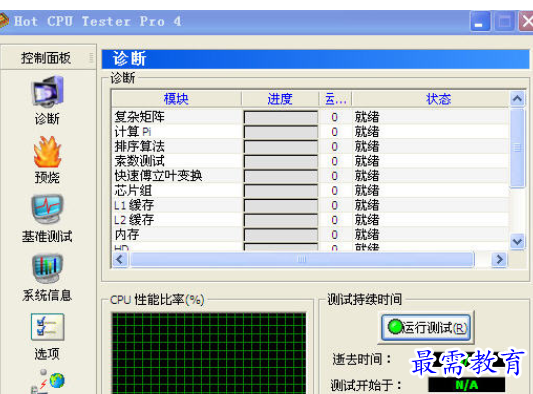Open the 选项 options checklist icon

(x=47, y=327)
